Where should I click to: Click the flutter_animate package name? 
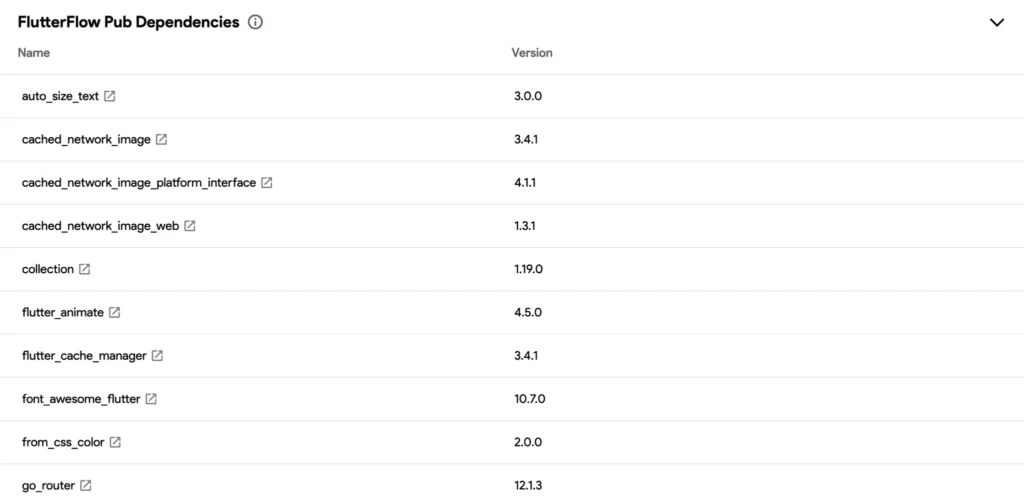[x=62, y=312]
